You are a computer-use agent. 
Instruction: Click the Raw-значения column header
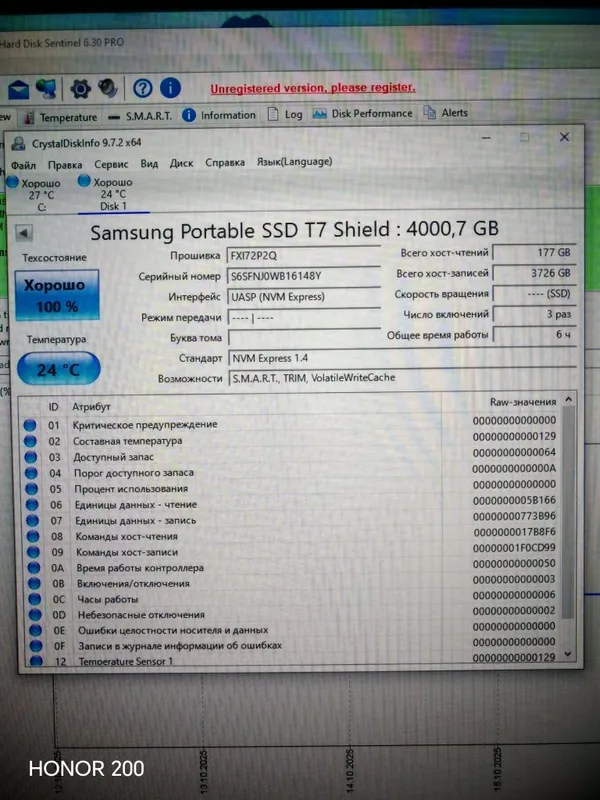(x=523, y=402)
